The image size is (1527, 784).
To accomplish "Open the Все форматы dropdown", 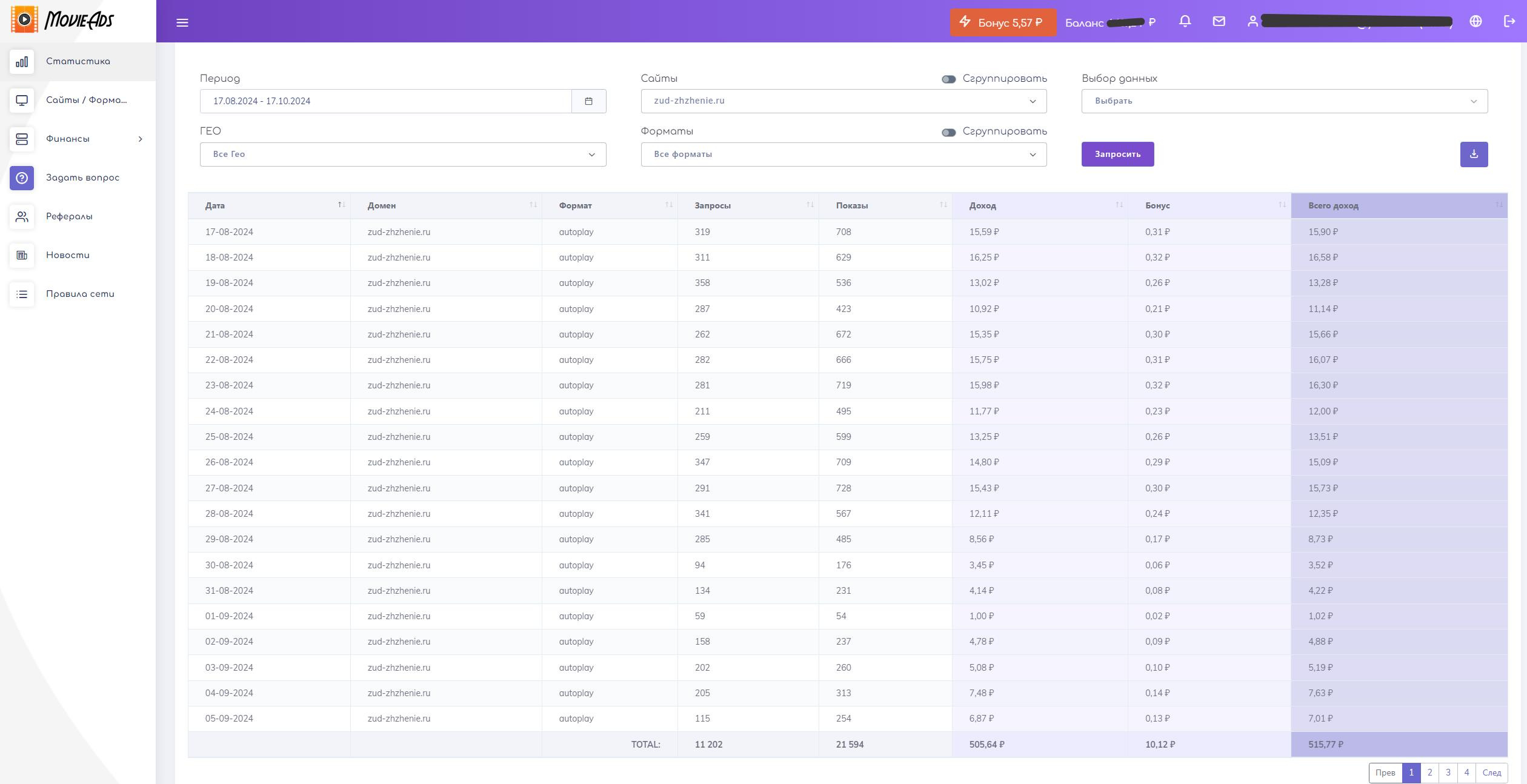I will (843, 154).
